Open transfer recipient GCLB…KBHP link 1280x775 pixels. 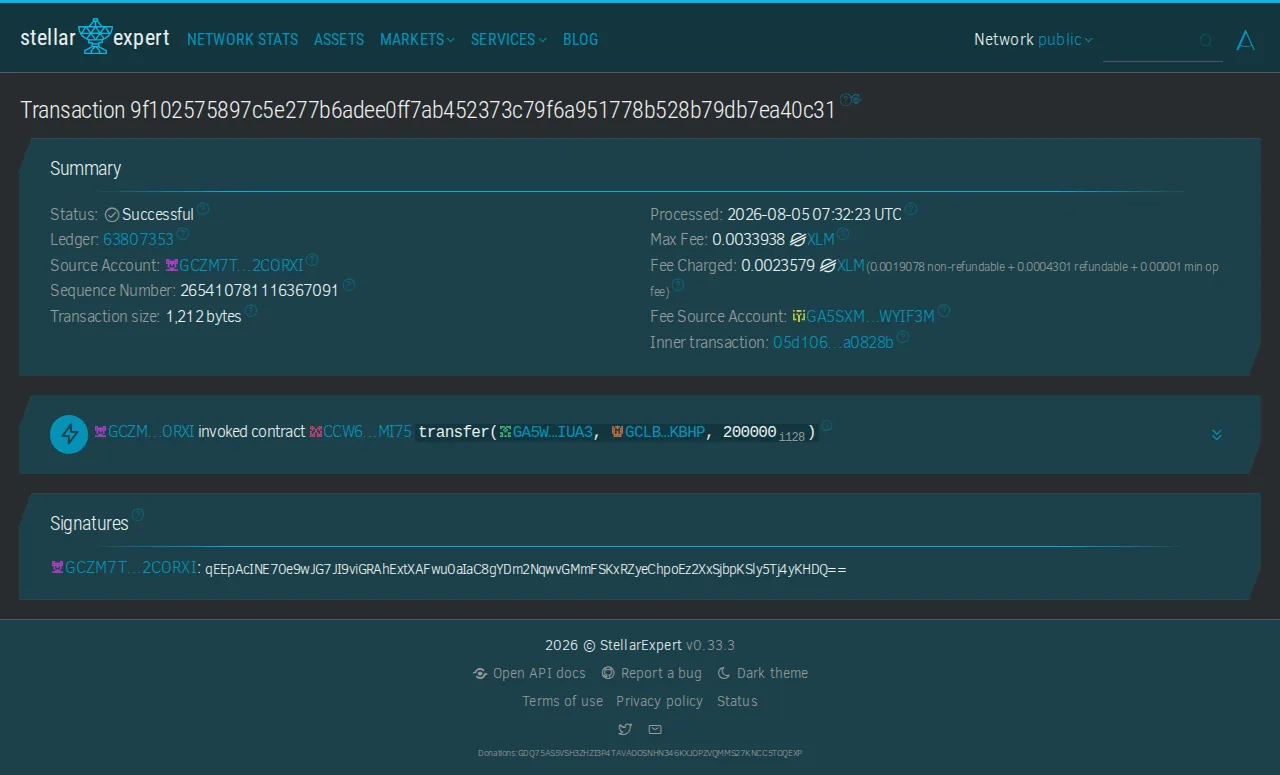[665, 432]
